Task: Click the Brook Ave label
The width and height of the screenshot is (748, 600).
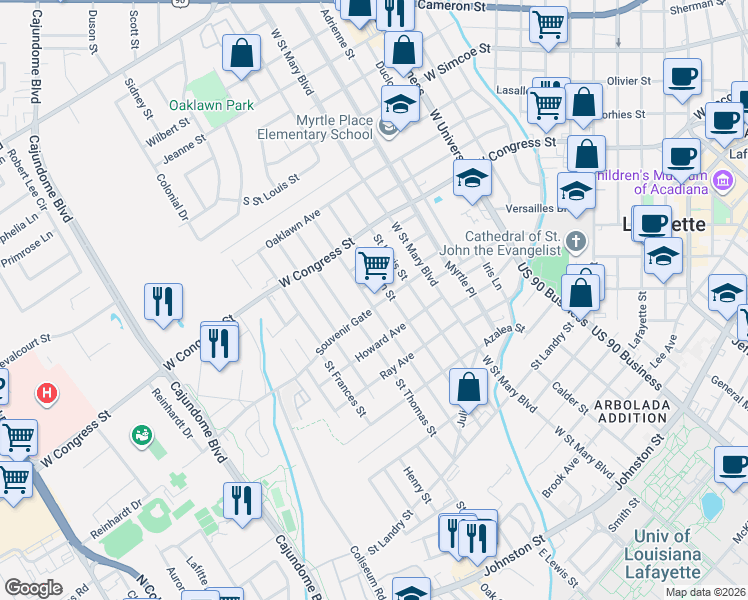Action: point(561,478)
